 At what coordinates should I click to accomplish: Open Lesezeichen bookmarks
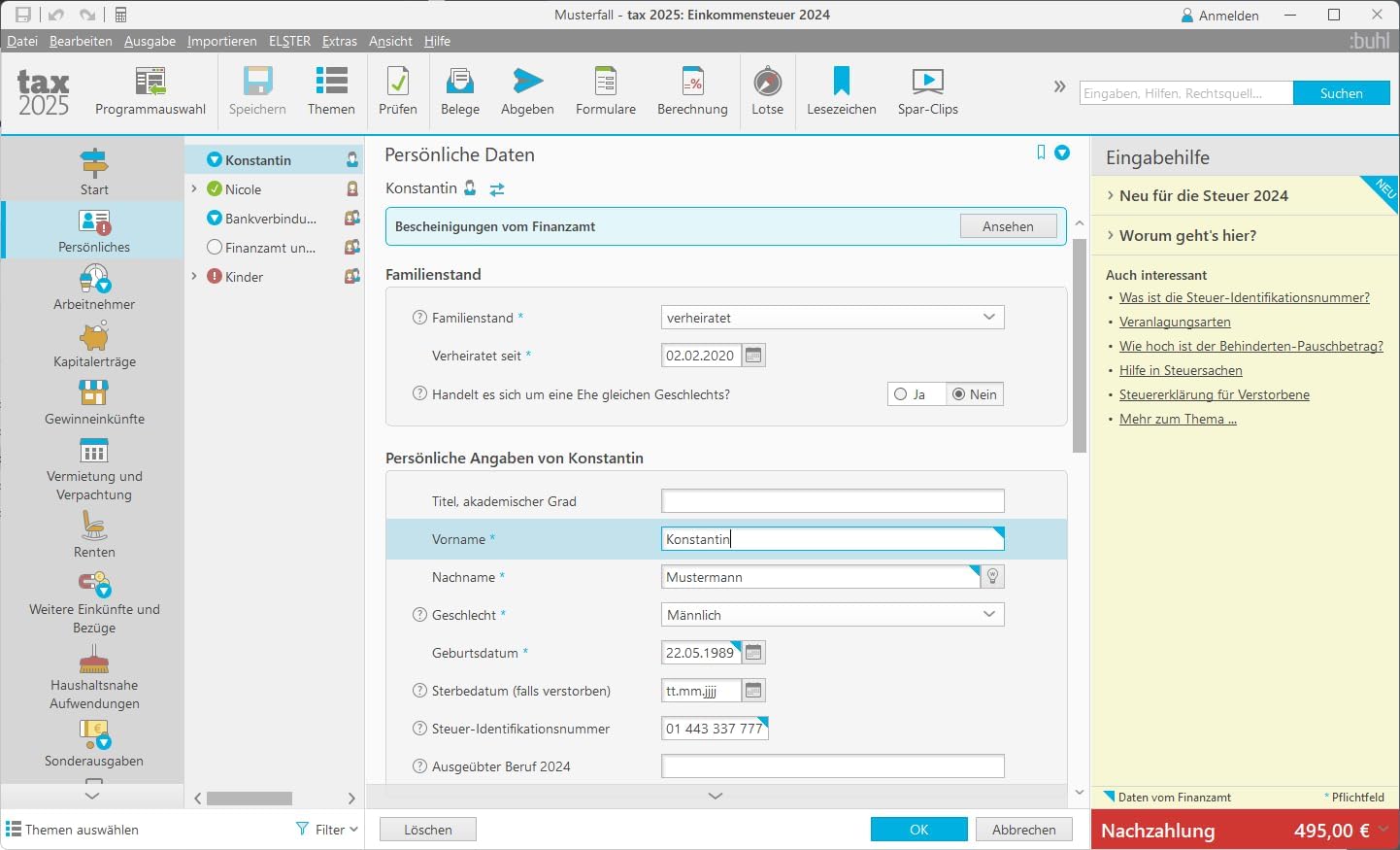click(x=842, y=92)
